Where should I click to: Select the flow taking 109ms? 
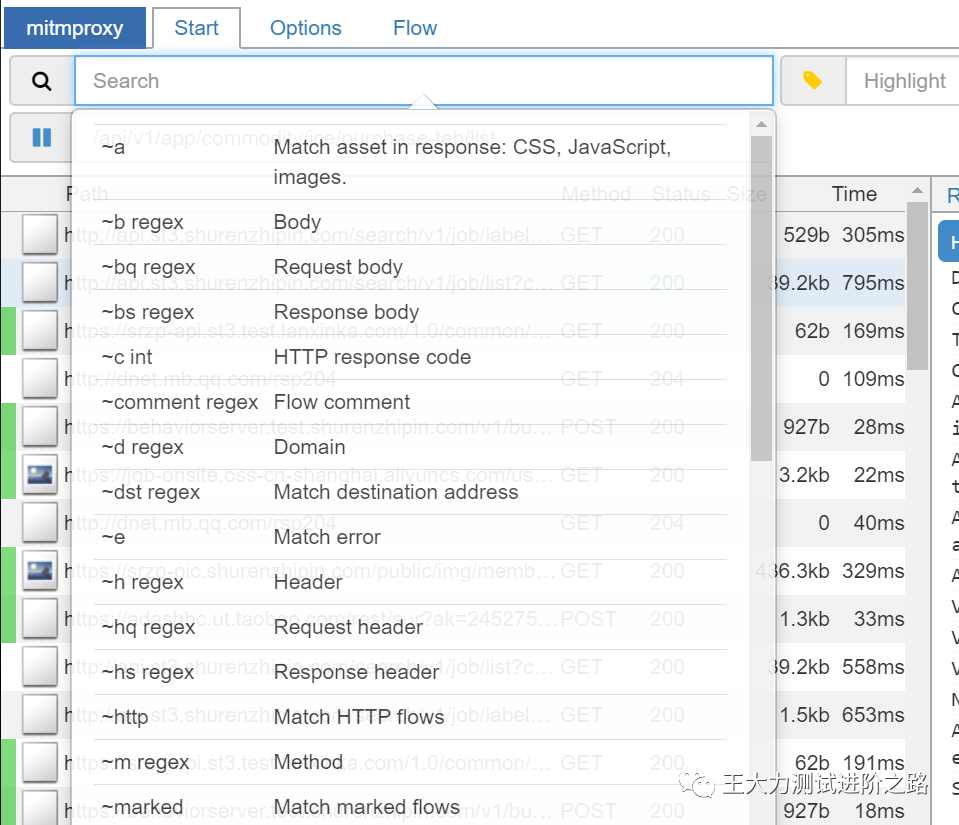click(453, 379)
